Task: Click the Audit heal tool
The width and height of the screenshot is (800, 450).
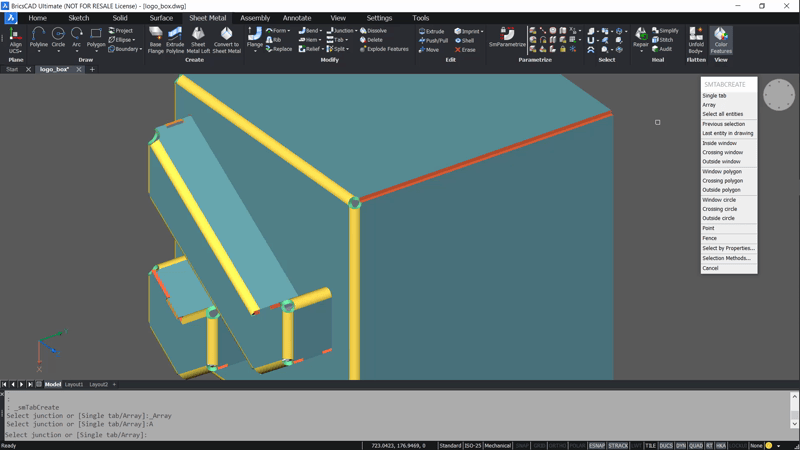Action: point(662,49)
